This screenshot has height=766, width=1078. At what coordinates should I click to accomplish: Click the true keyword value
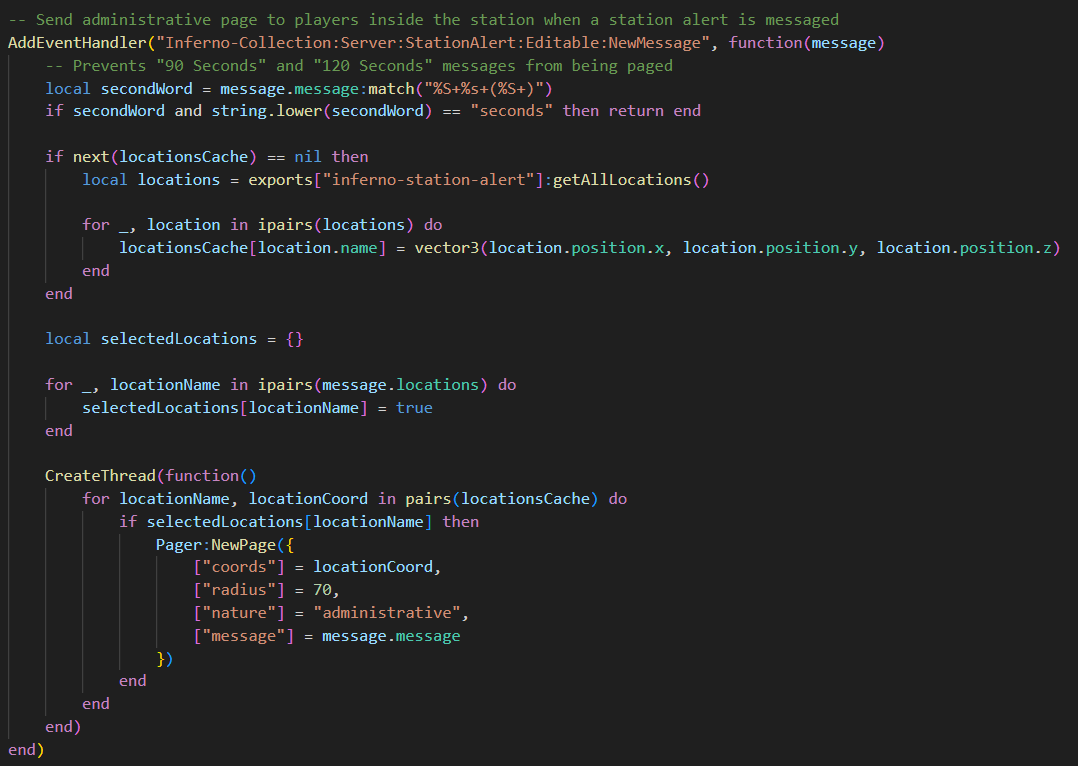tap(414, 408)
